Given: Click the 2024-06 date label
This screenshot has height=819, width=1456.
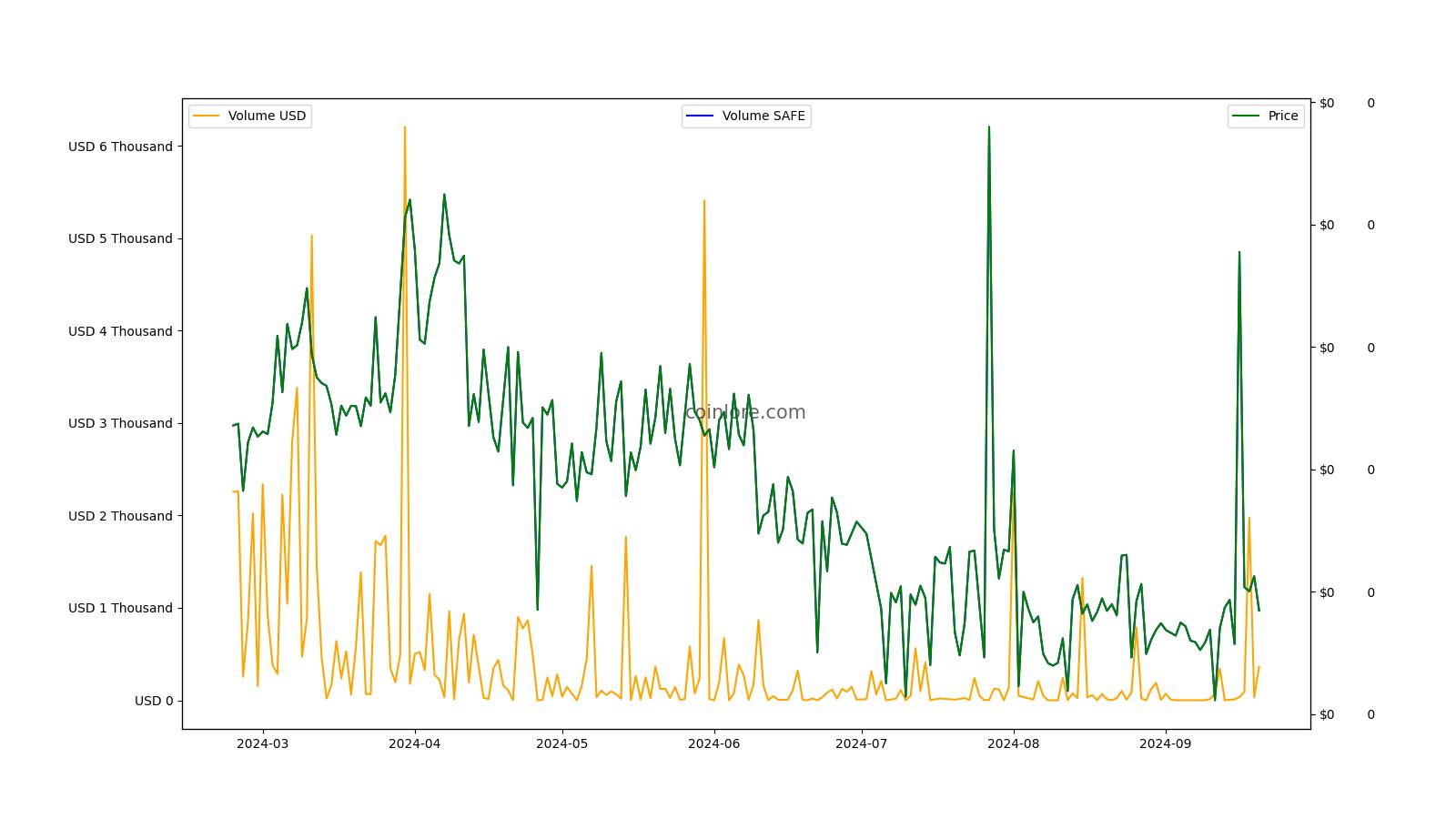Looking at the screenshot, I should [x=714, y=743].
